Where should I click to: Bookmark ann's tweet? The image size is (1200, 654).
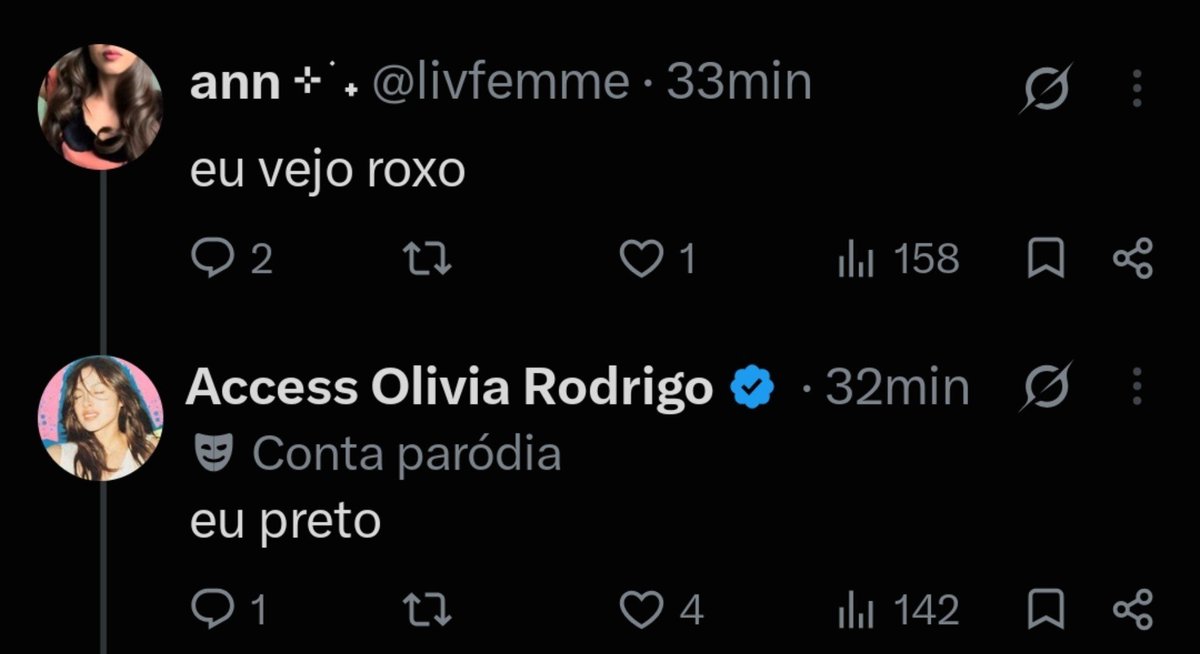1046,260
